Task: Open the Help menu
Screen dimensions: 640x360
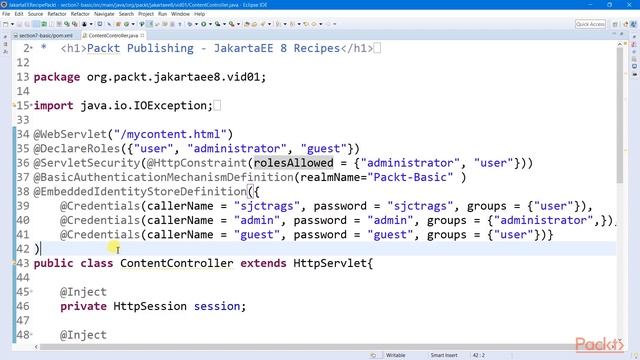Action: click(199, 14)
